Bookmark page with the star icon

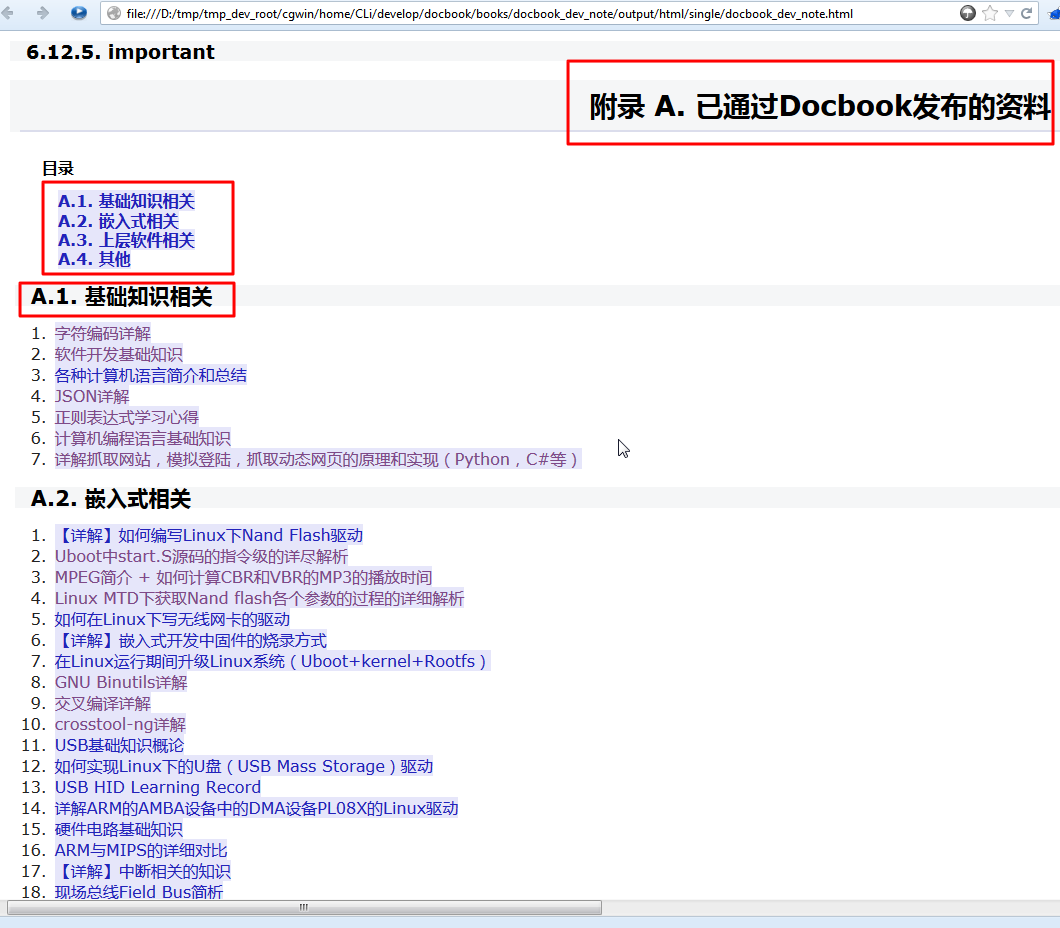pyautogui.click(x=990, y=13)
